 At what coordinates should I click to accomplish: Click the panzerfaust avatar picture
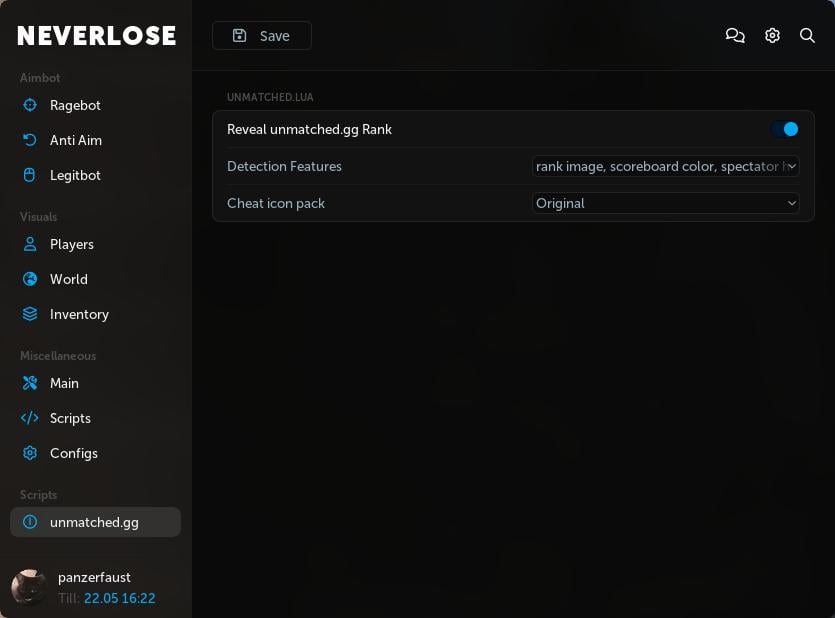click(29, 588)
